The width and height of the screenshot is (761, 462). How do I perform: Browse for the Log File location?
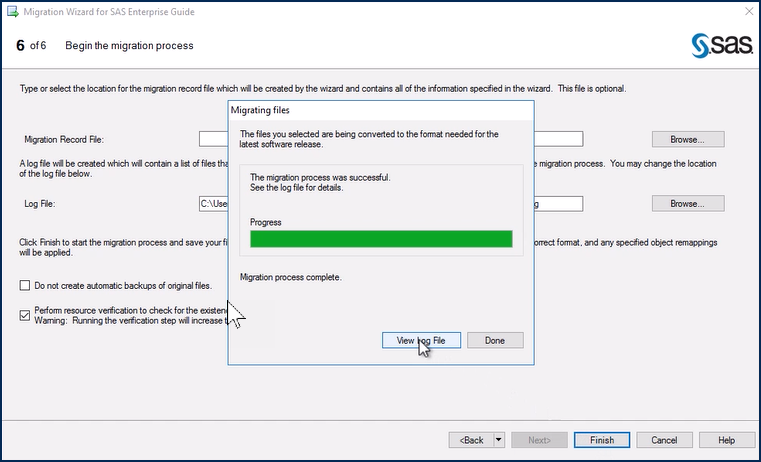point(688,204)
